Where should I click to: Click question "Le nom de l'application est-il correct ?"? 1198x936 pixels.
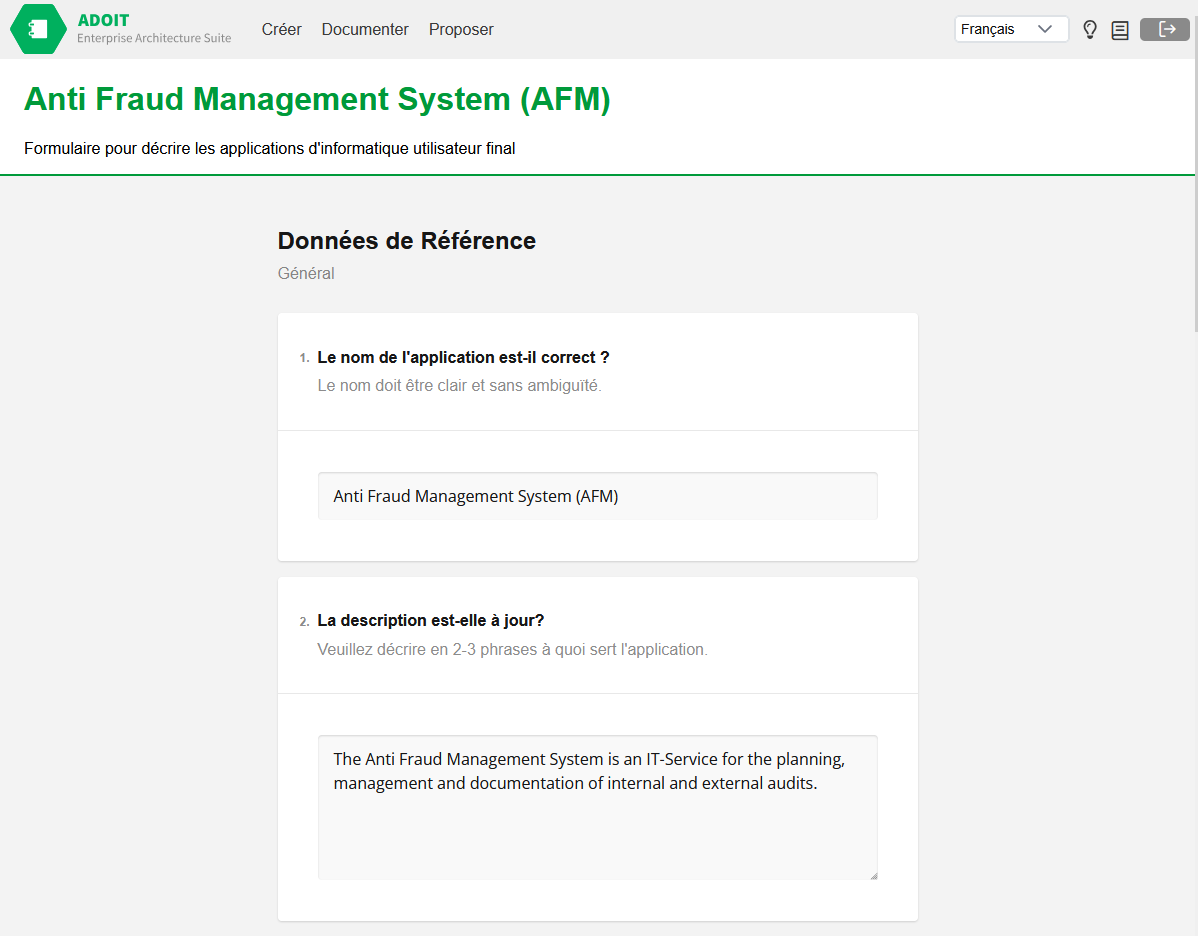[x=463, y=357]
